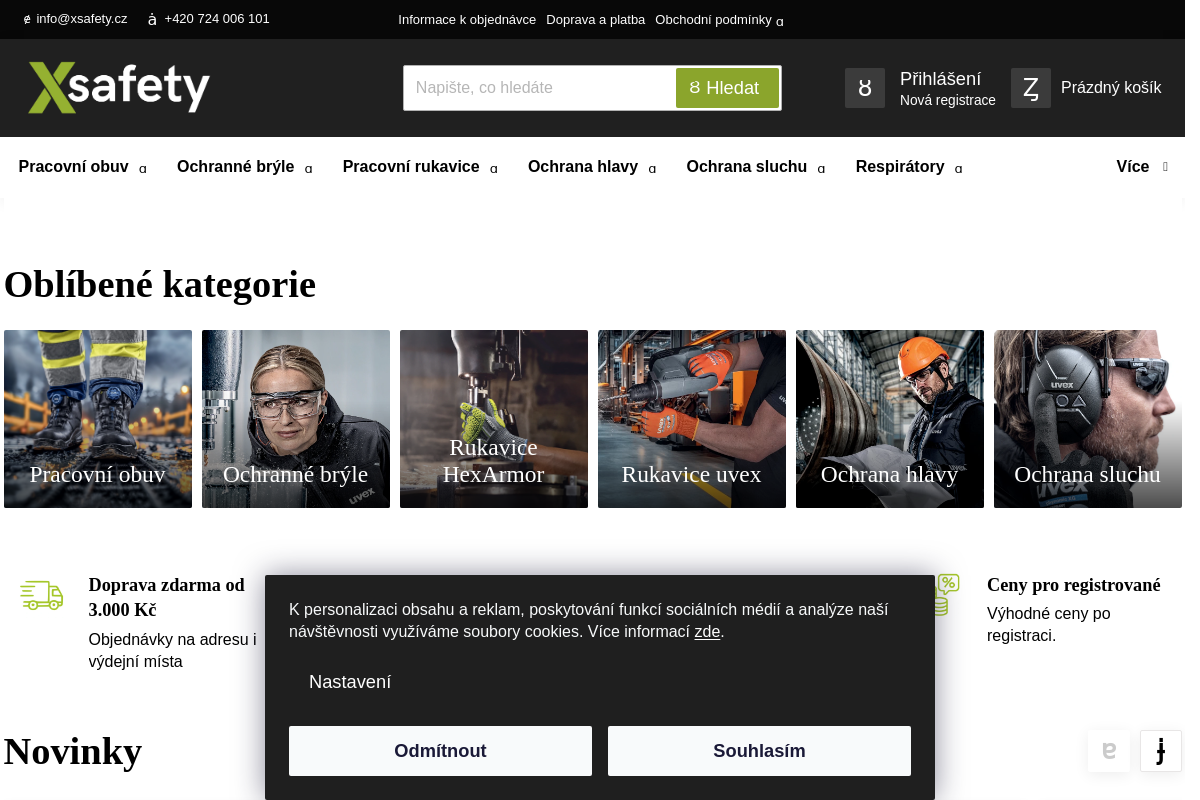Open the Ochrana hlavy category tile
Viewport: 1200px width, 800px height.
click(x=890, y=419)
